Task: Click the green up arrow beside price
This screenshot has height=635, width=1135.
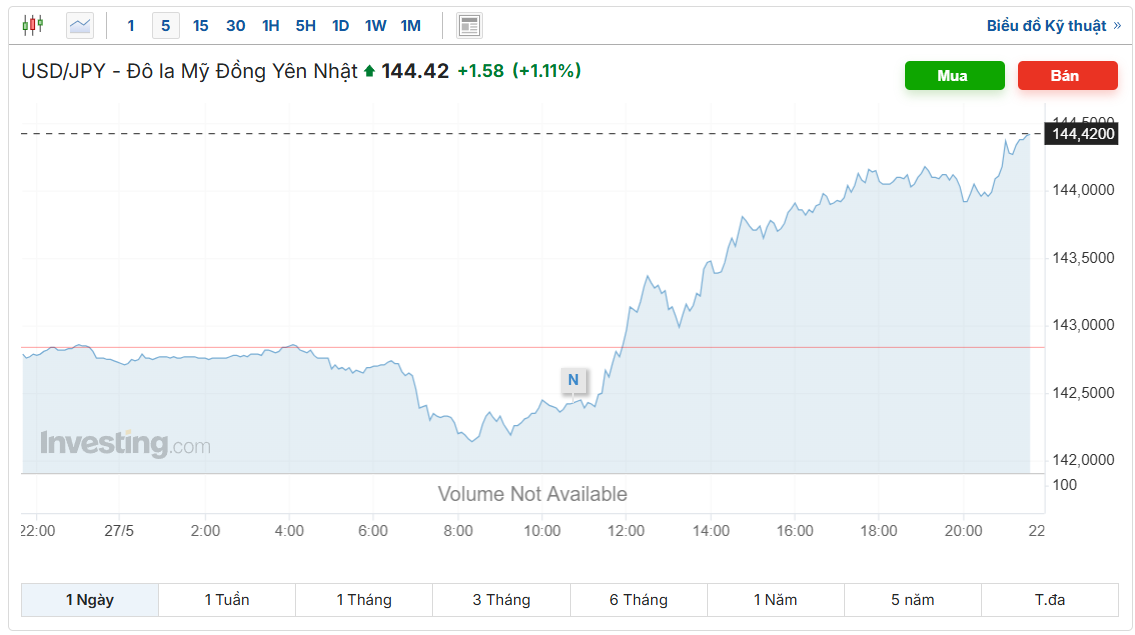Action: point(369,71)
